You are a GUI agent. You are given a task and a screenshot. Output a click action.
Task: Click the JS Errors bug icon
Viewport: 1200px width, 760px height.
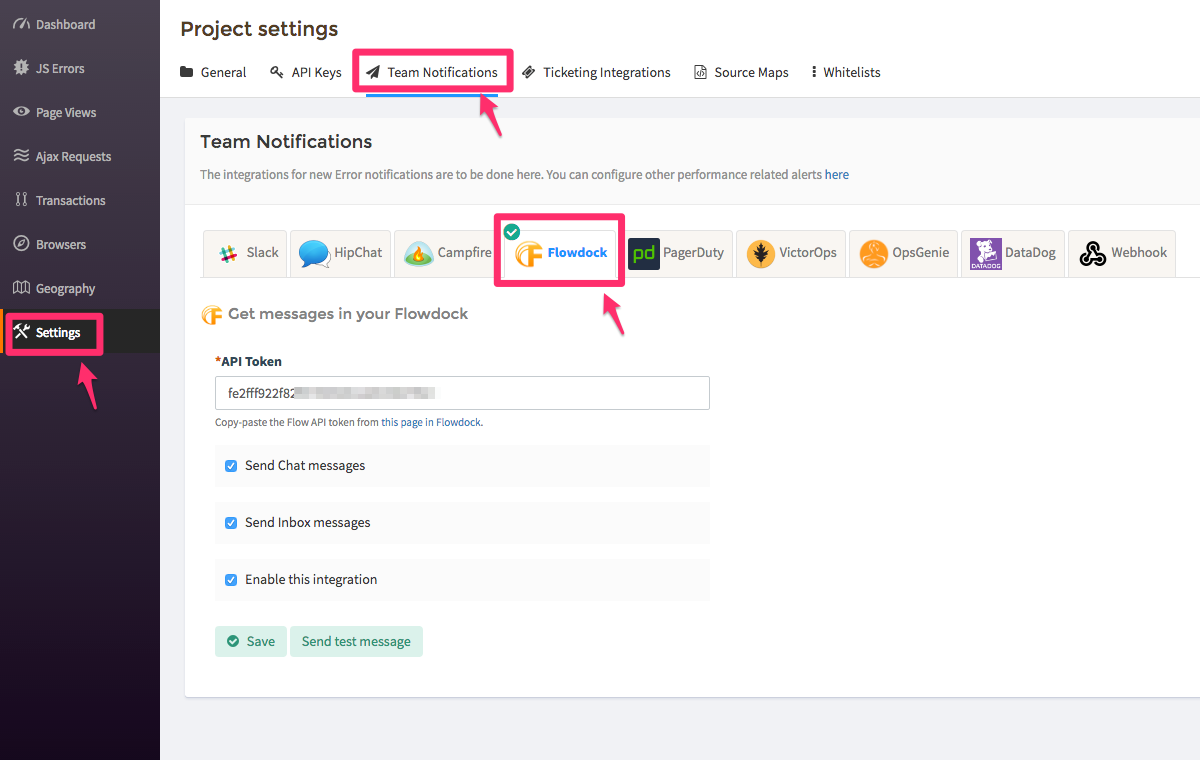coord(21,68)
